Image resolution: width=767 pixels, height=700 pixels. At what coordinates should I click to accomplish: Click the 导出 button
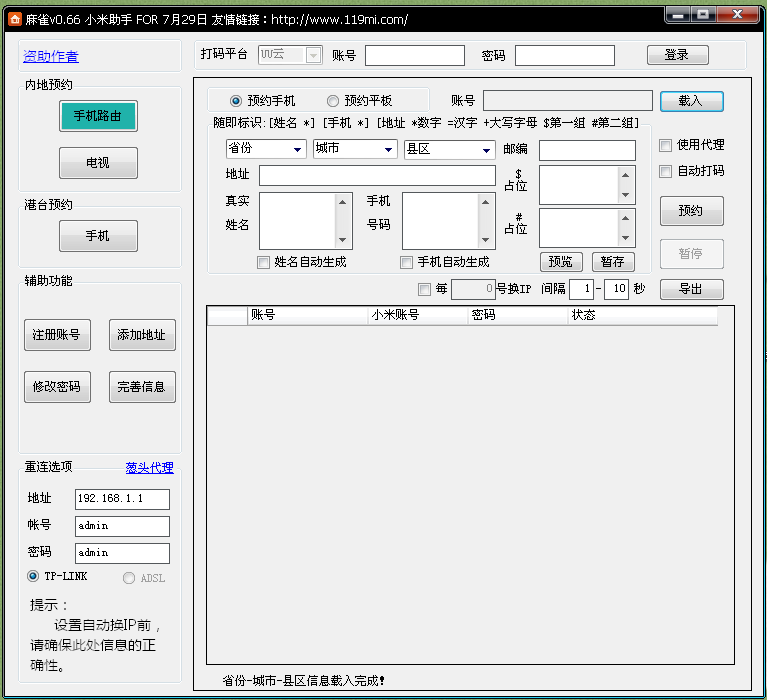pyautogui.click(x=691, y=289)
